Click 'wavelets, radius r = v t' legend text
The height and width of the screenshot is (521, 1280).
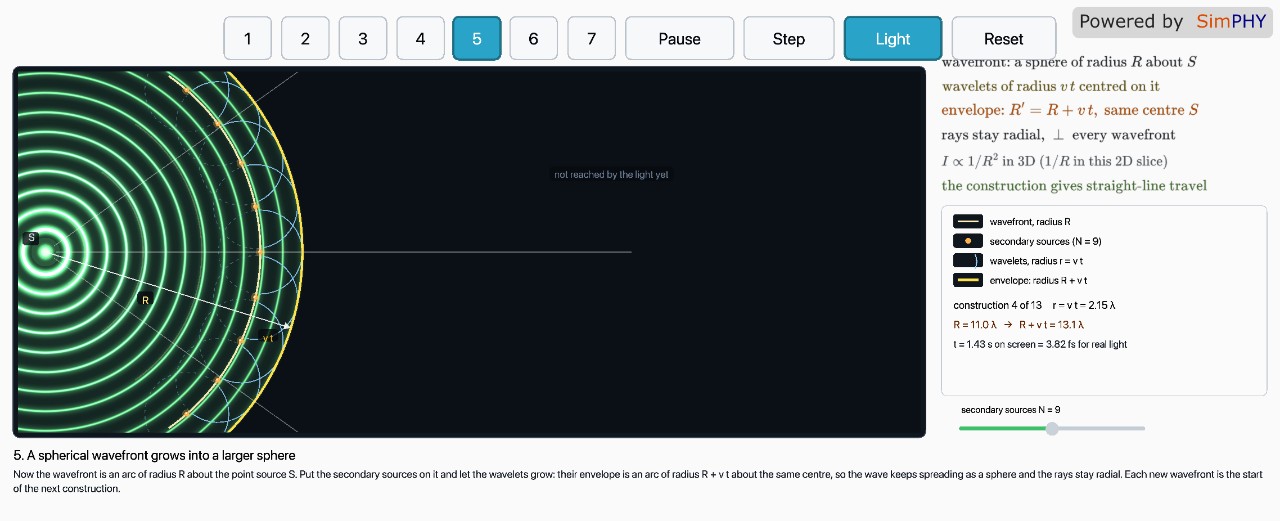pos(1037,261)
